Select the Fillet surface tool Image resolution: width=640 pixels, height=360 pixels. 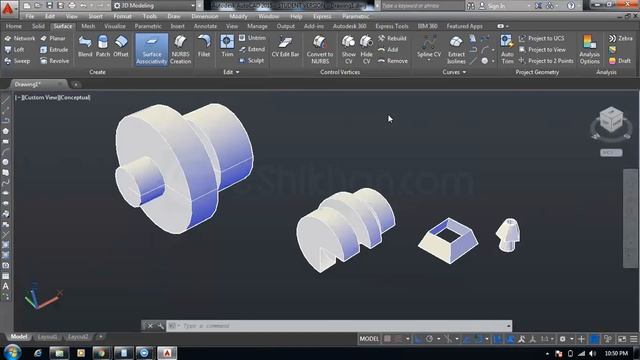[204, 46]
